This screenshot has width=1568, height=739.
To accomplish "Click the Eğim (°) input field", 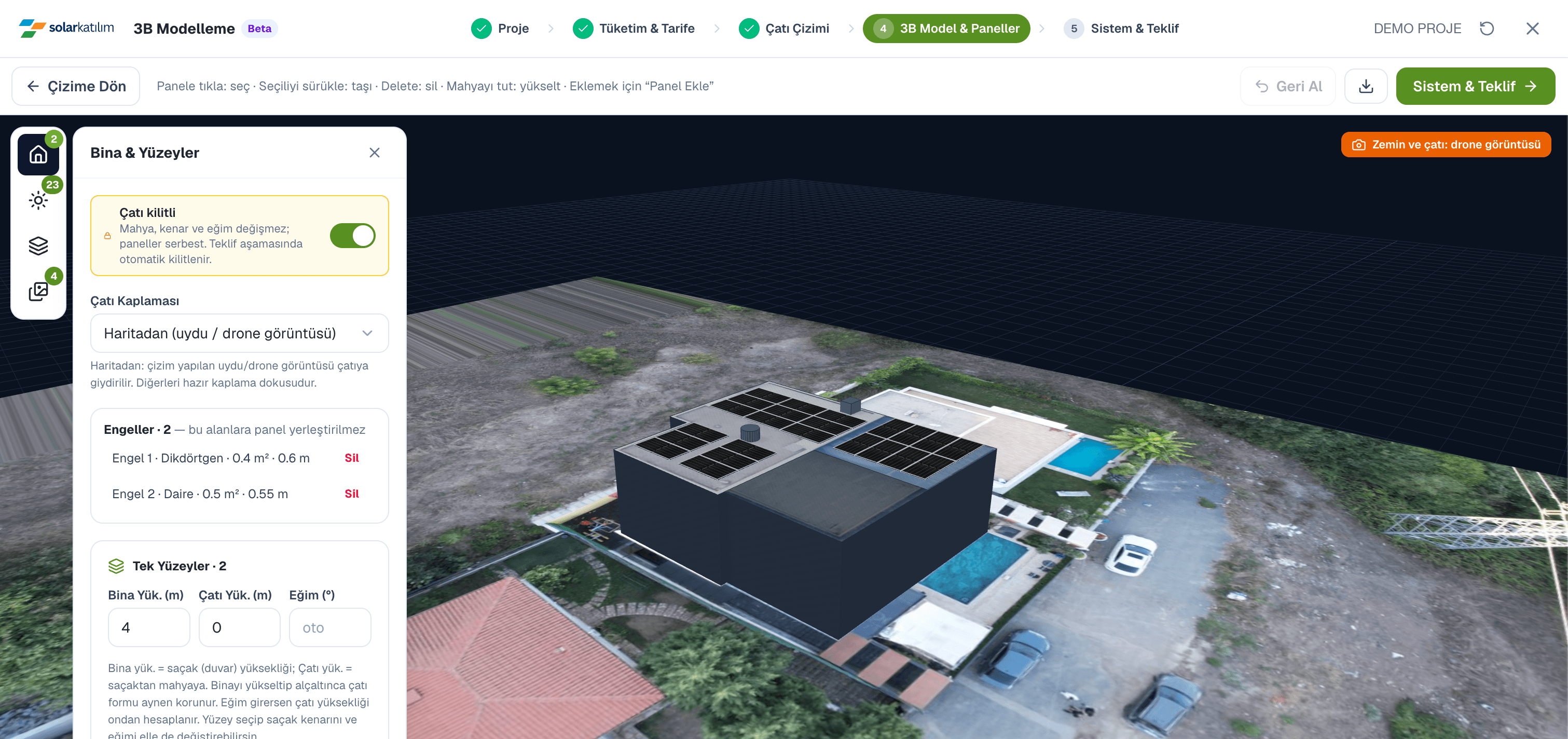I will click(330, 627).
